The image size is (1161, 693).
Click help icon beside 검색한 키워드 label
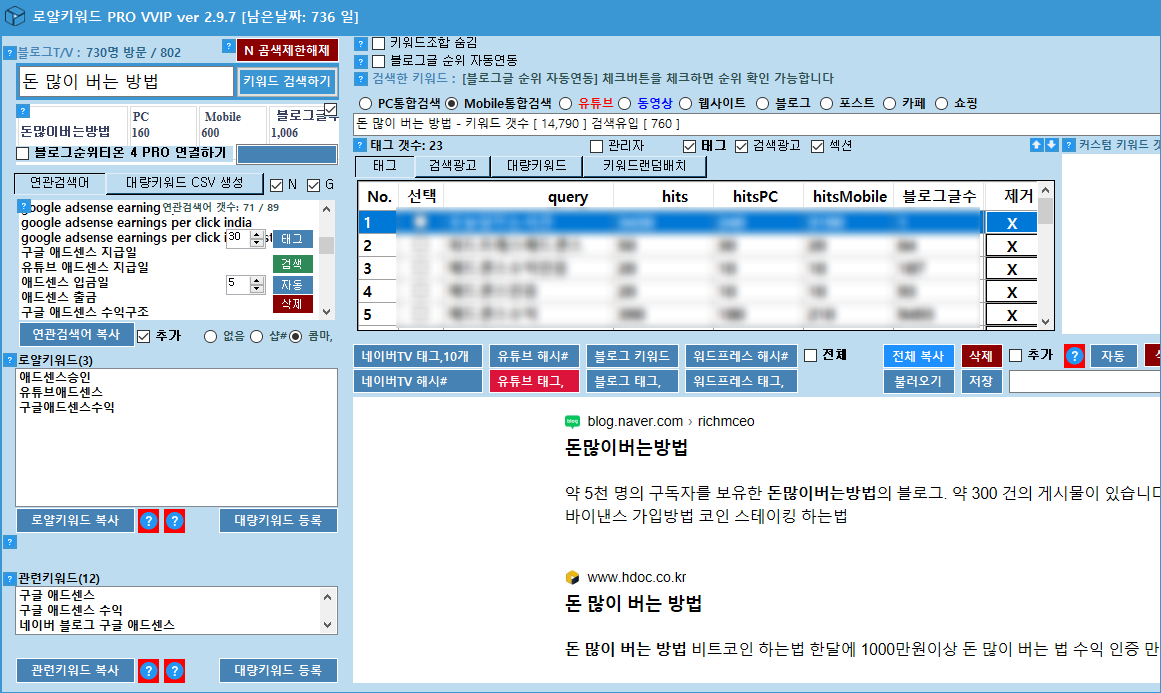tap(361, 79)
